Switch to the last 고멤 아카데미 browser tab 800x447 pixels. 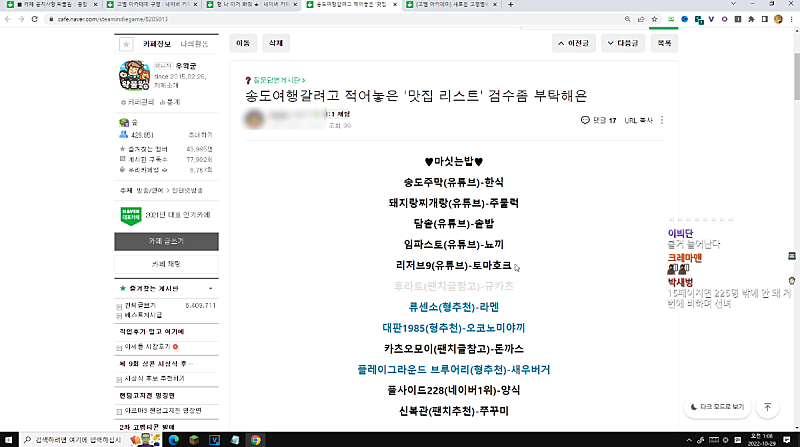tap(452, 5)
